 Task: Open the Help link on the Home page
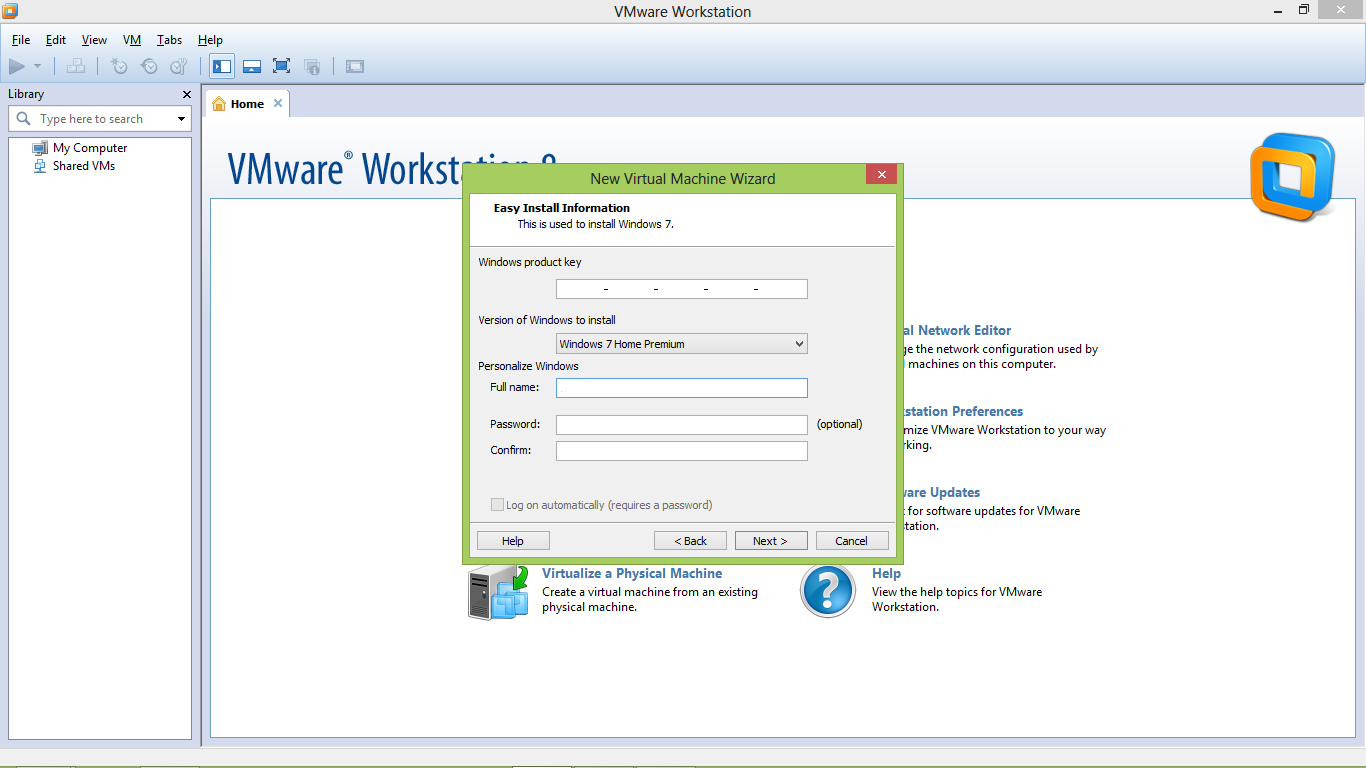click(x=886, y=573)
